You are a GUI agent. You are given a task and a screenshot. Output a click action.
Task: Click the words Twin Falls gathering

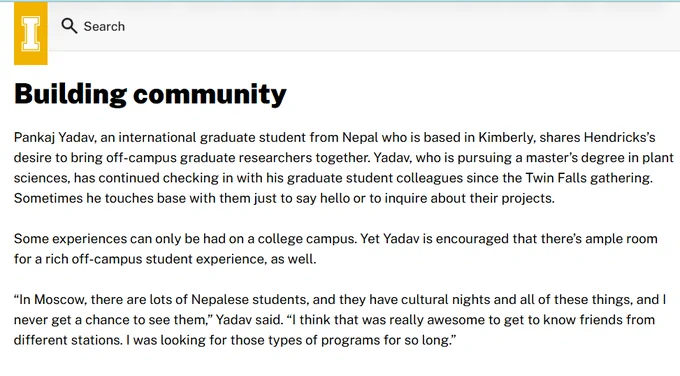click(x=588, y=178)
